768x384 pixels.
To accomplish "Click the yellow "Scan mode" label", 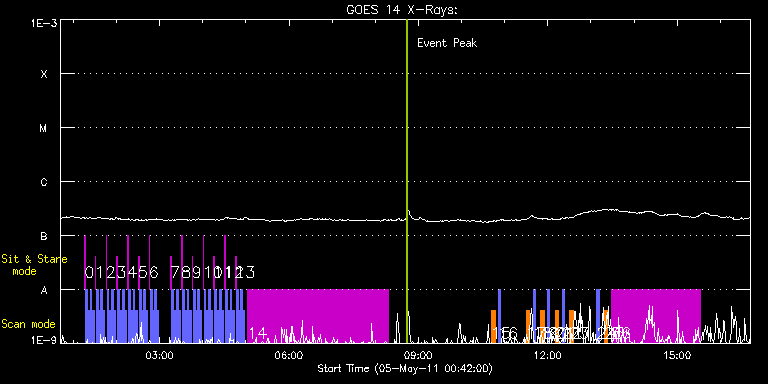I will (28, 324).
